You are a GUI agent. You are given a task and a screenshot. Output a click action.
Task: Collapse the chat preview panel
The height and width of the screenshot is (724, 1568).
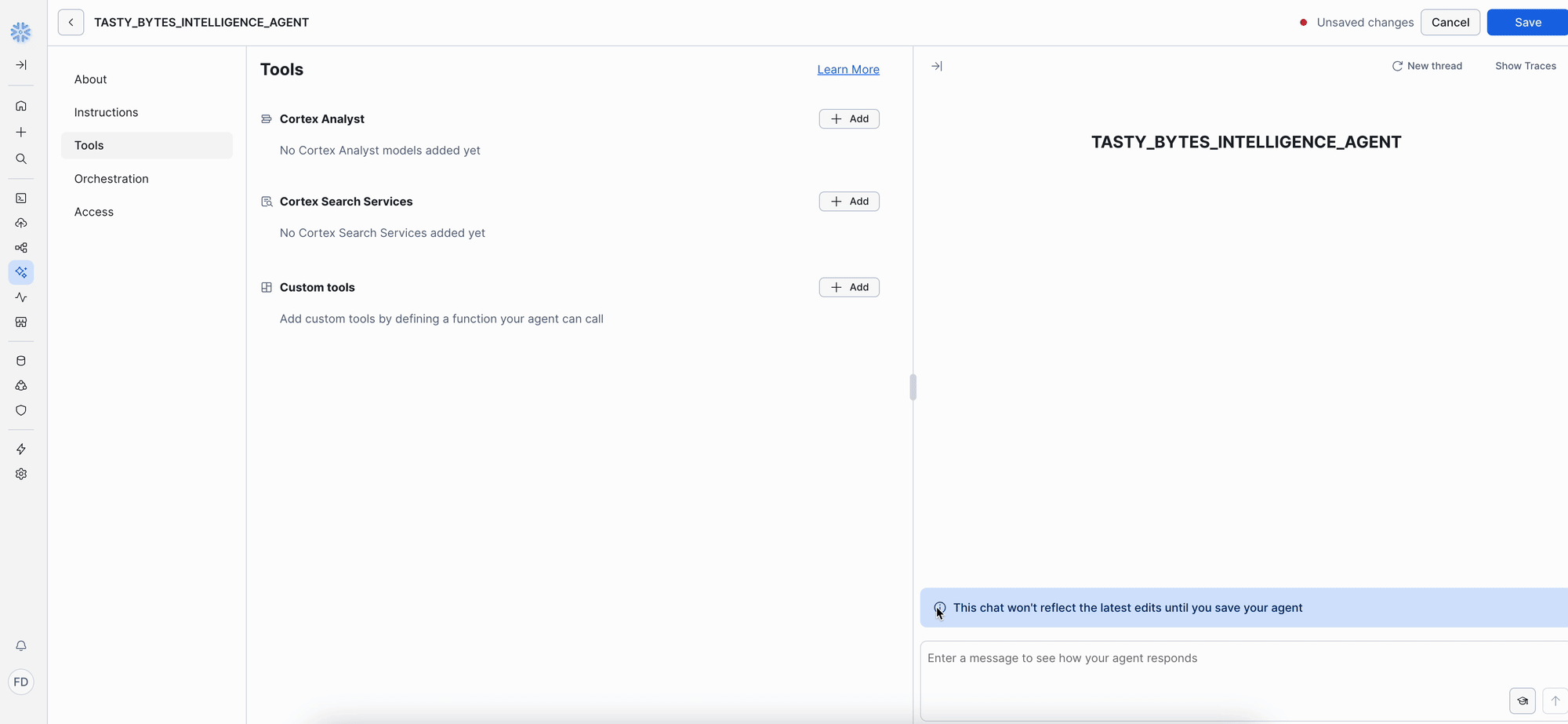936,67
